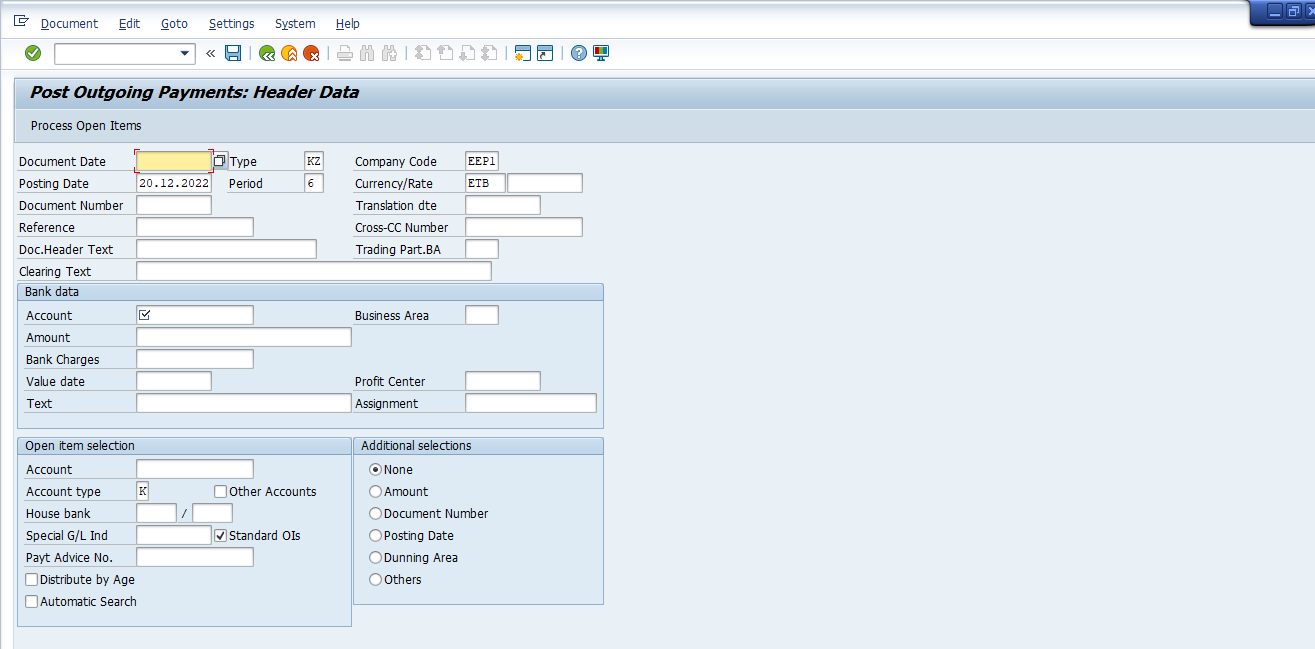Collapse the command field with the double-chevron
Screen dimensions: 1315x649
(210, 54)
